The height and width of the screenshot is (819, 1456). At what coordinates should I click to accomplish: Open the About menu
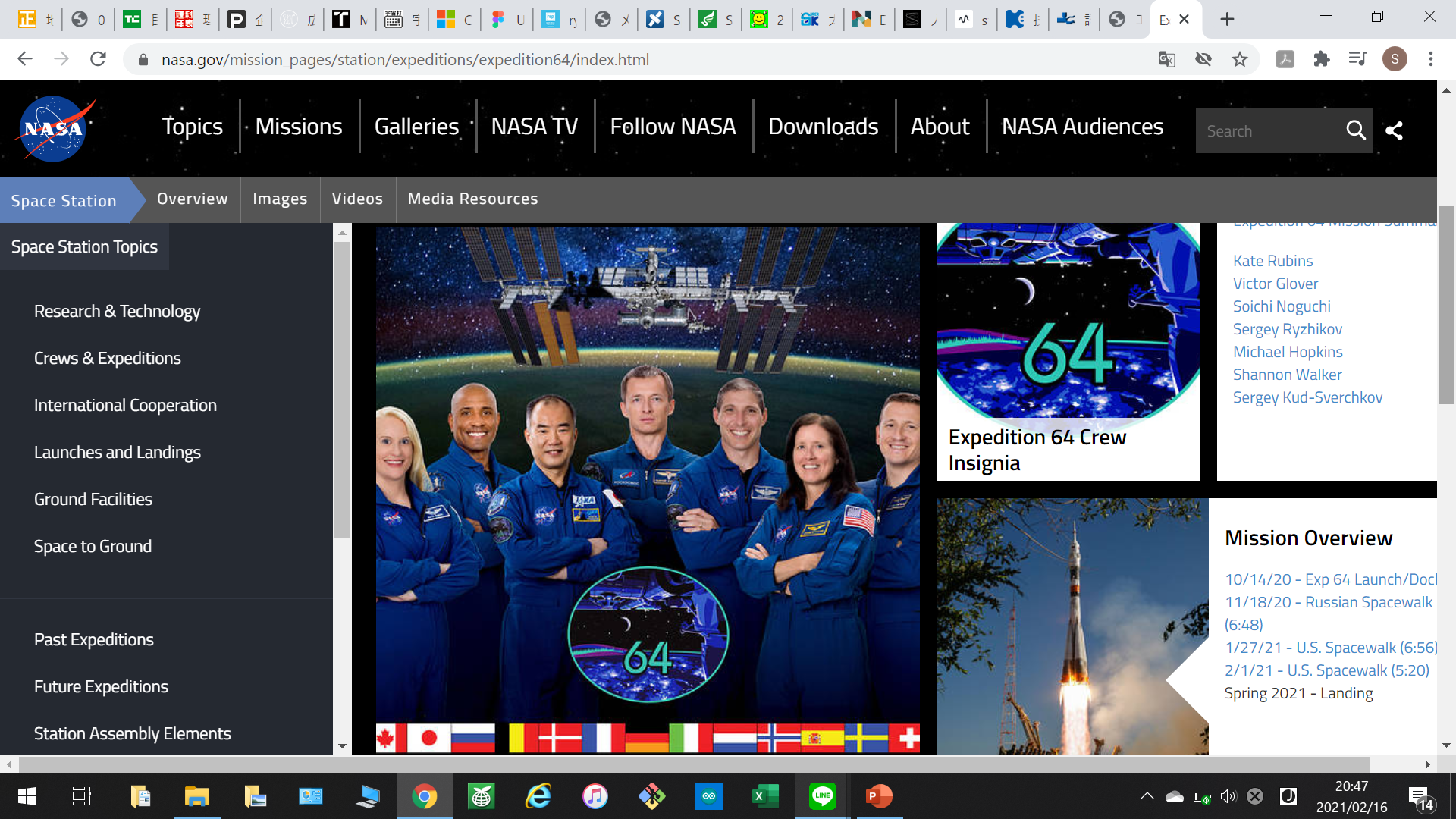point(940,126)
